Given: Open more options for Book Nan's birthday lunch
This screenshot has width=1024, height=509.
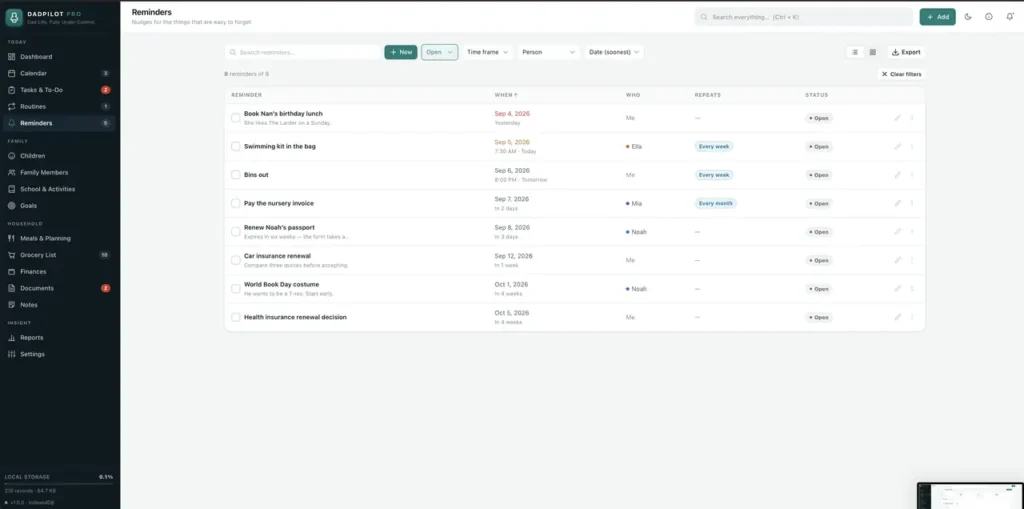Looking at the screenshot, I should click(912, 118).
